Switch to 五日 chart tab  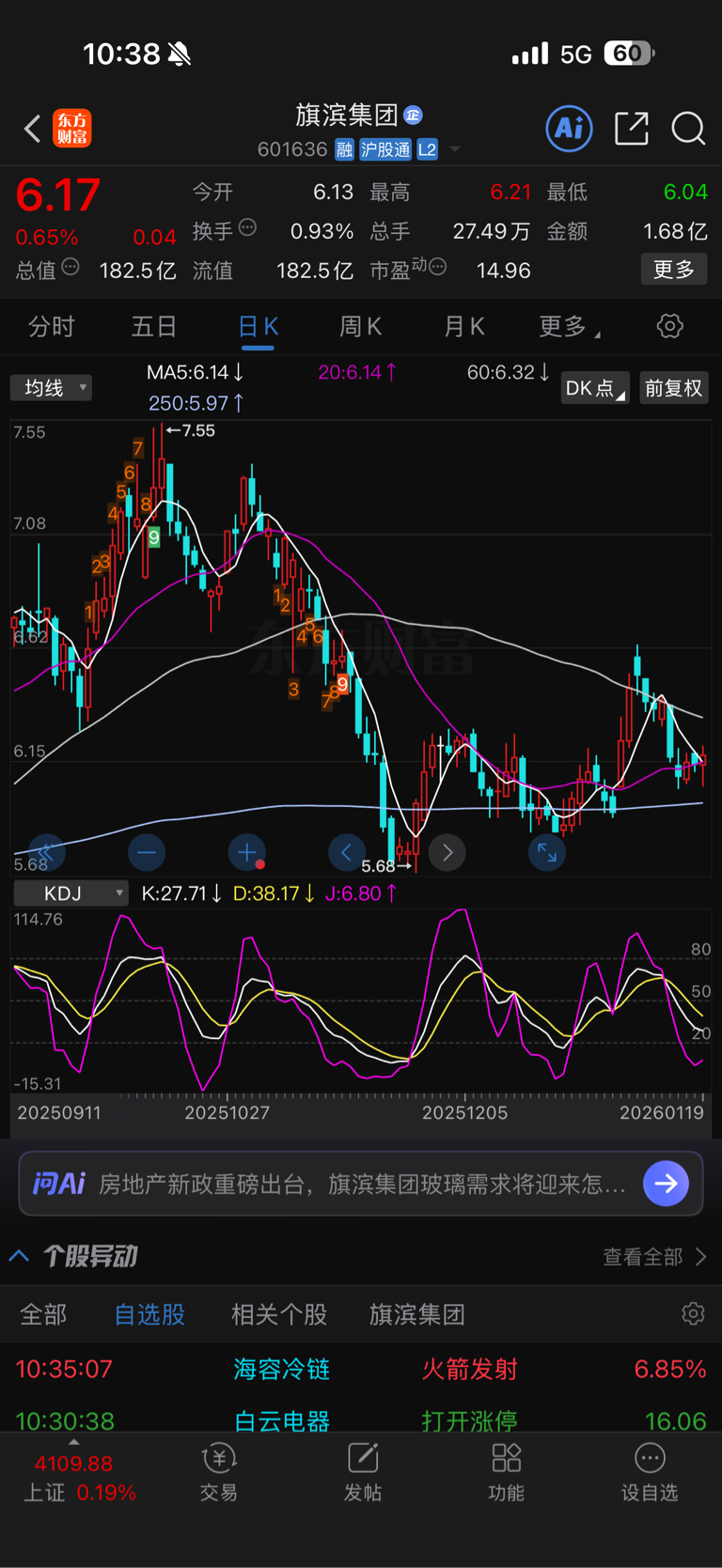154,326
